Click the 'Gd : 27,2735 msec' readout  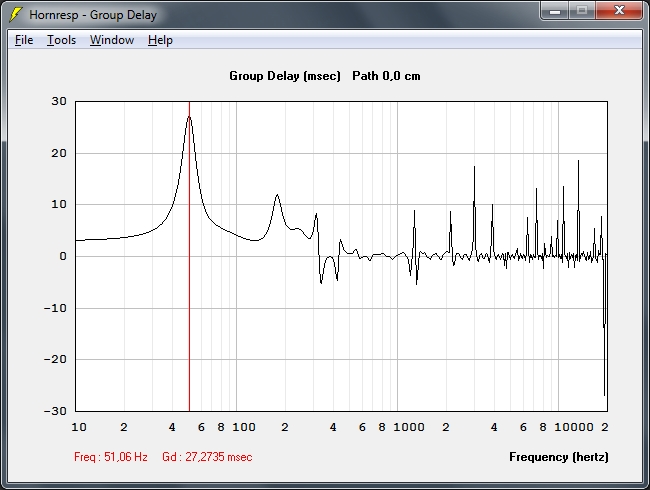207,457
